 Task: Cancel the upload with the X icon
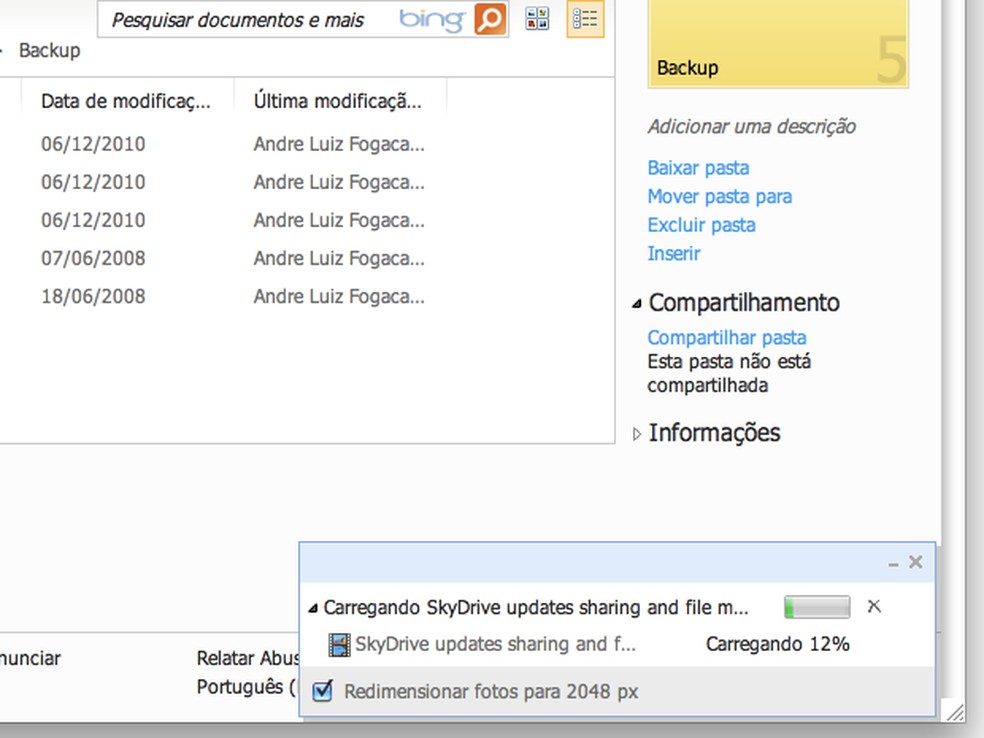[x=874, y=606]
